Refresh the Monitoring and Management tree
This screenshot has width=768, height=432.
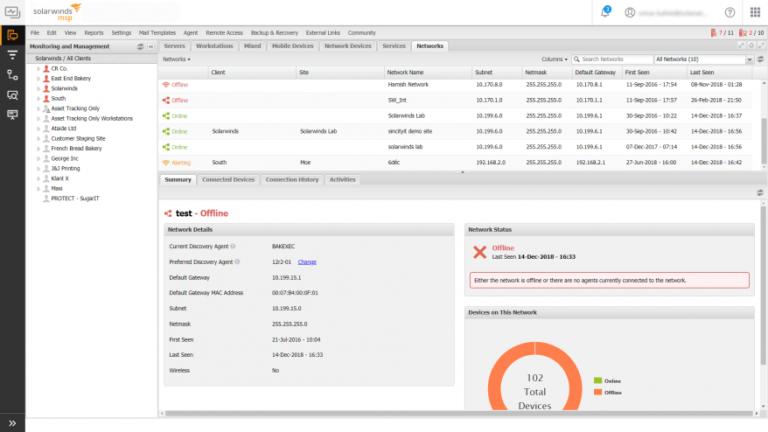tap(140, 47)
